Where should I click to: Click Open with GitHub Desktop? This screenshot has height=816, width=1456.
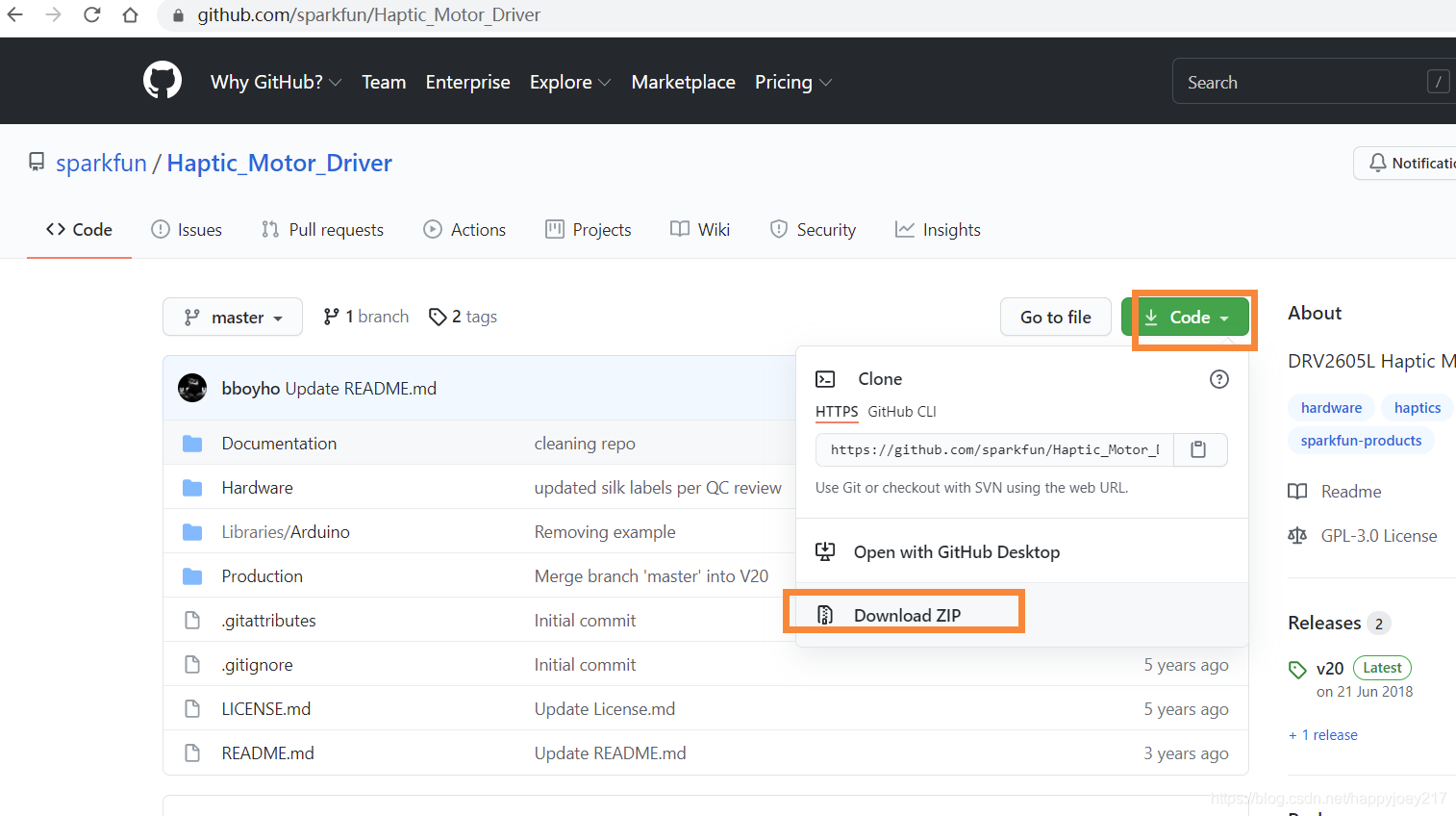point(957,551)
